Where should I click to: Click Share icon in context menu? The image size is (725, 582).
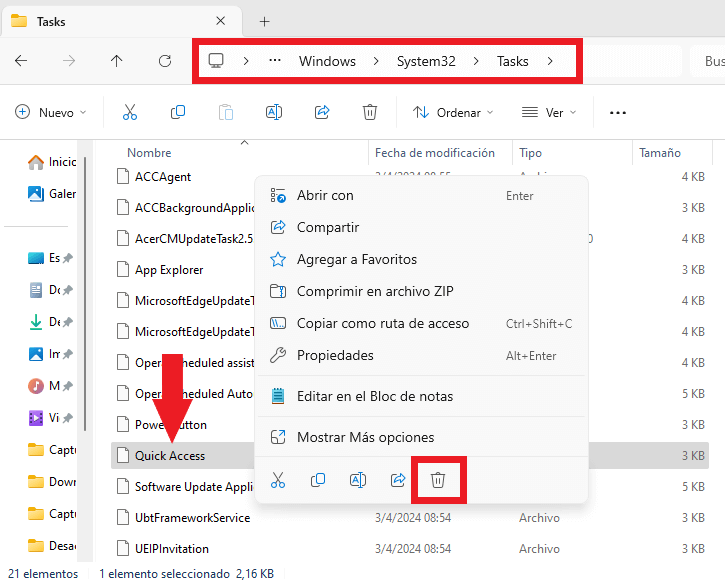[398, 480]
